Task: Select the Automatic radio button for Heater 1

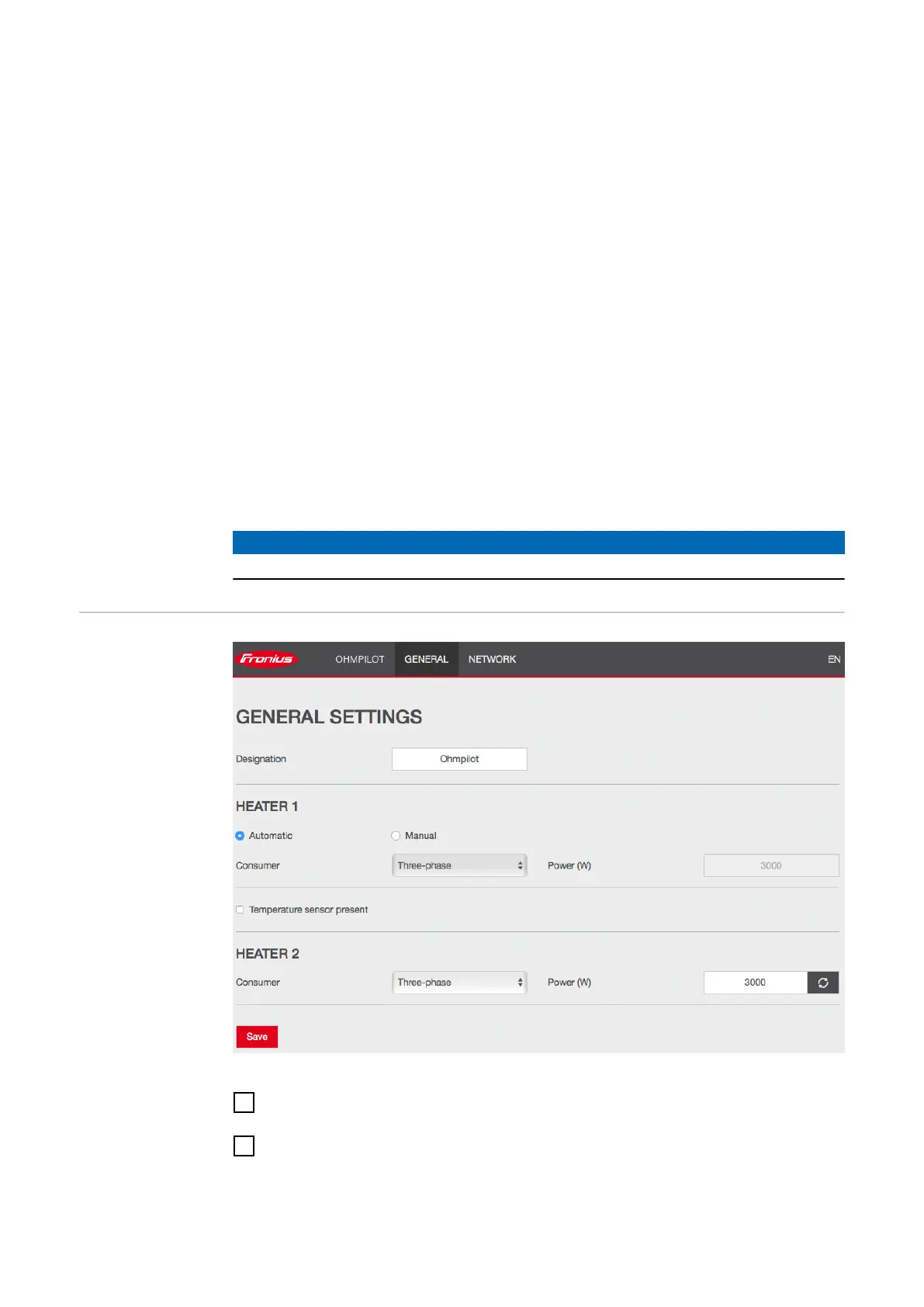Action: (x=240, y=836)
